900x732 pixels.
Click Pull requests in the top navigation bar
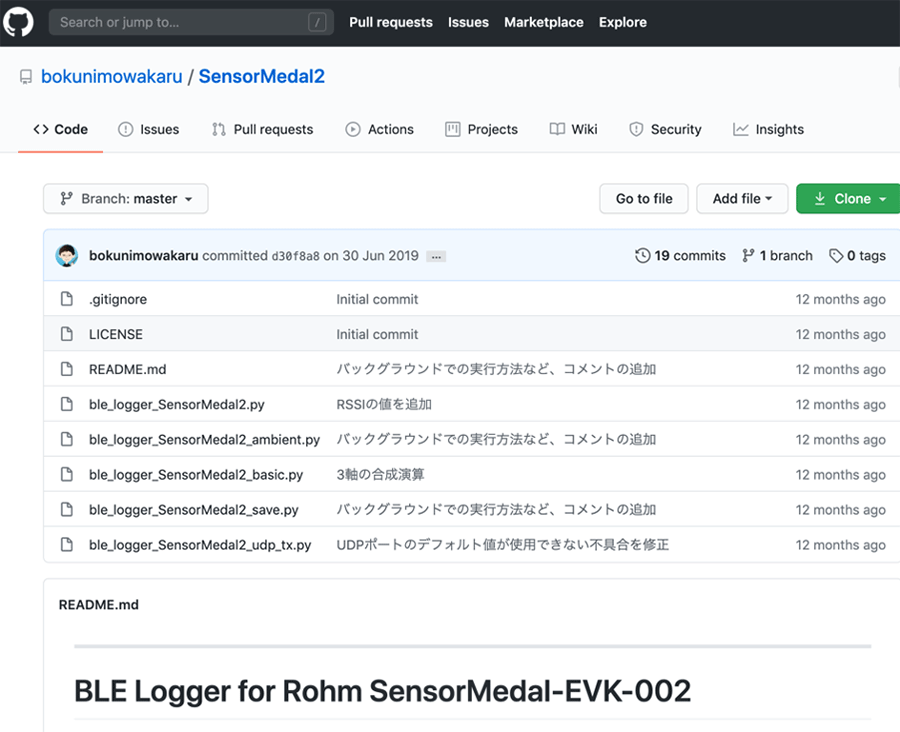click(391, 22)
